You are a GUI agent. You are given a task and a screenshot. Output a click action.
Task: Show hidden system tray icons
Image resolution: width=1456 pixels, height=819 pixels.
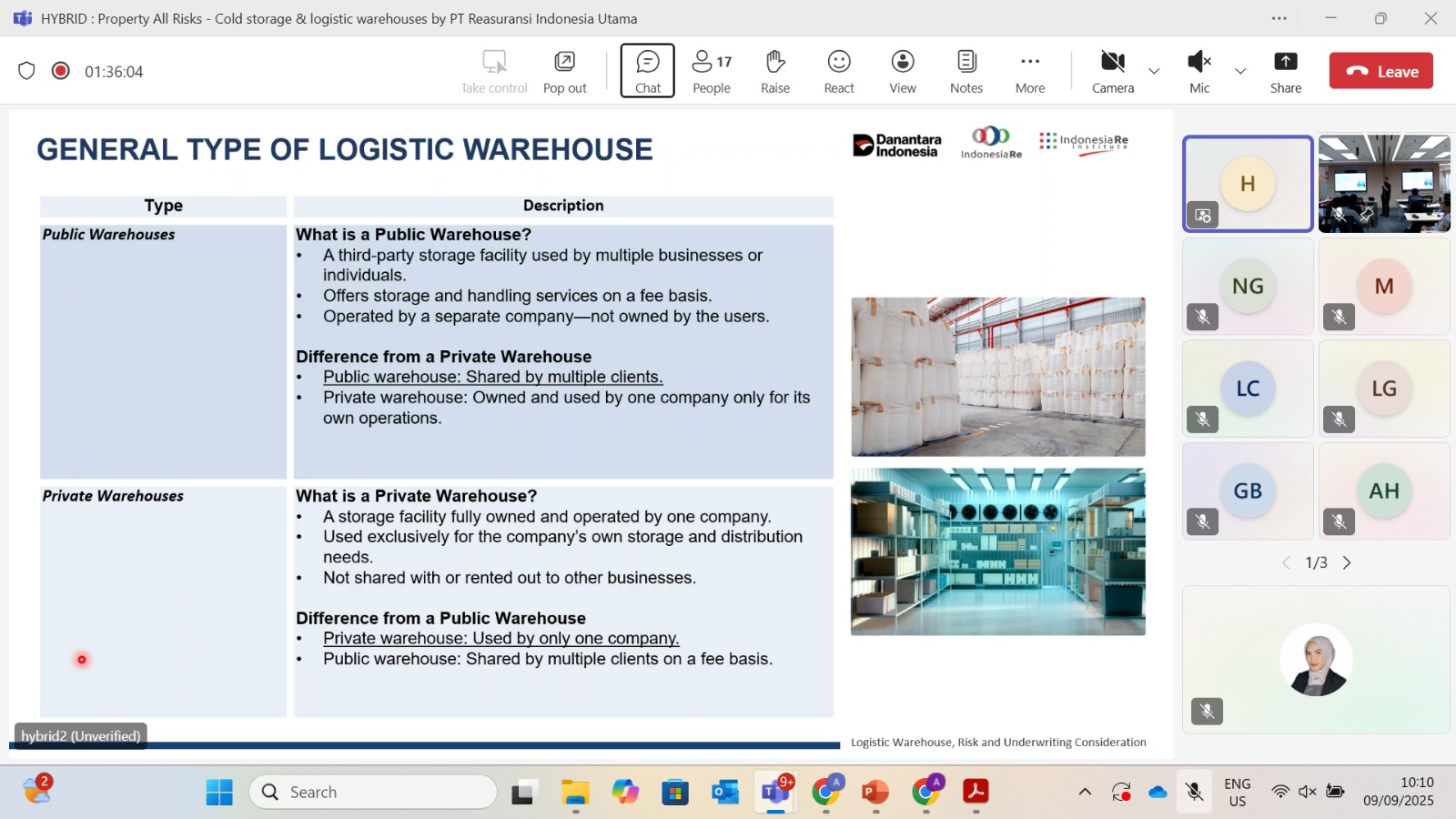1085,792
